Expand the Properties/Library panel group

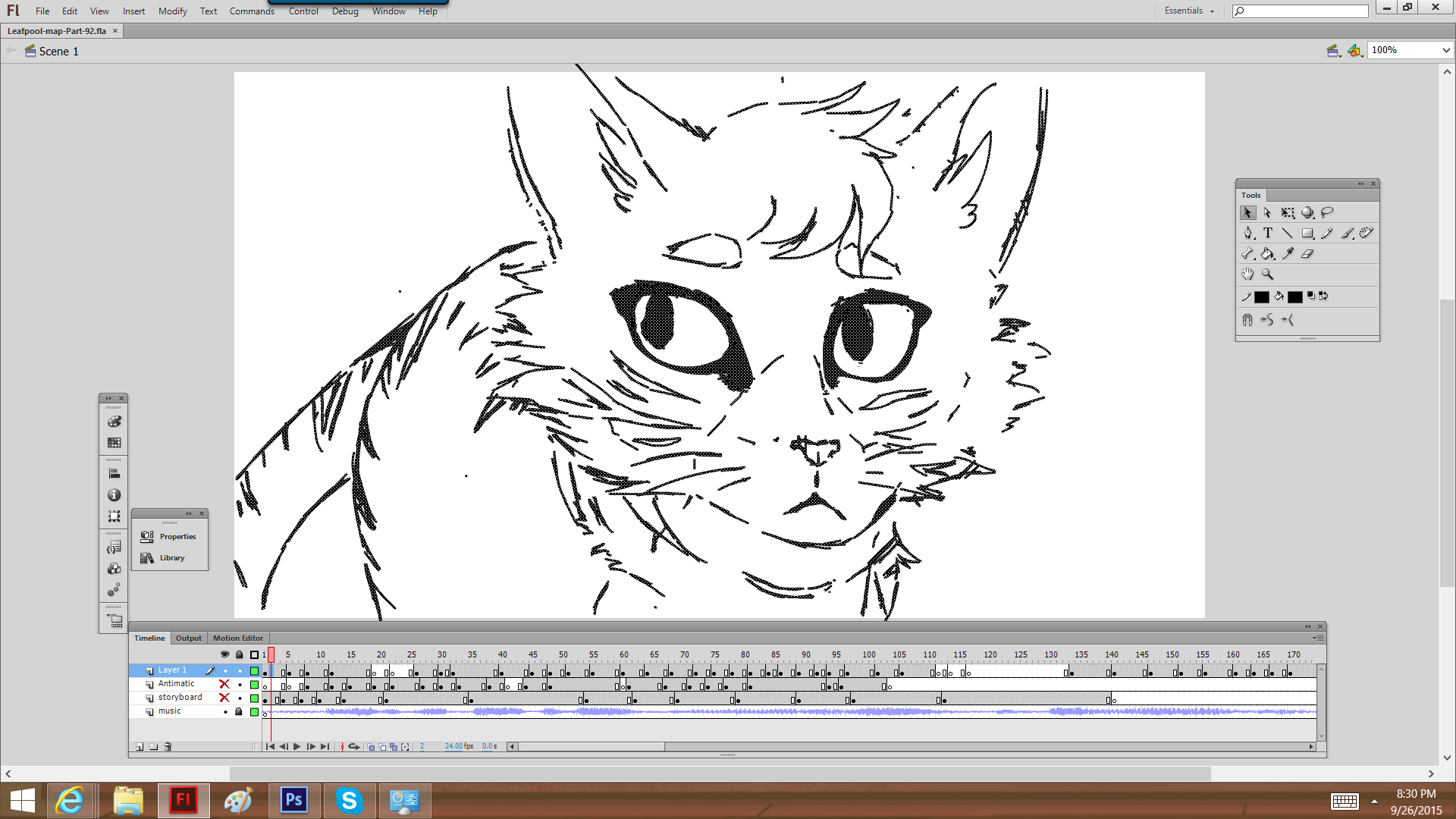[x=189, y=513]
